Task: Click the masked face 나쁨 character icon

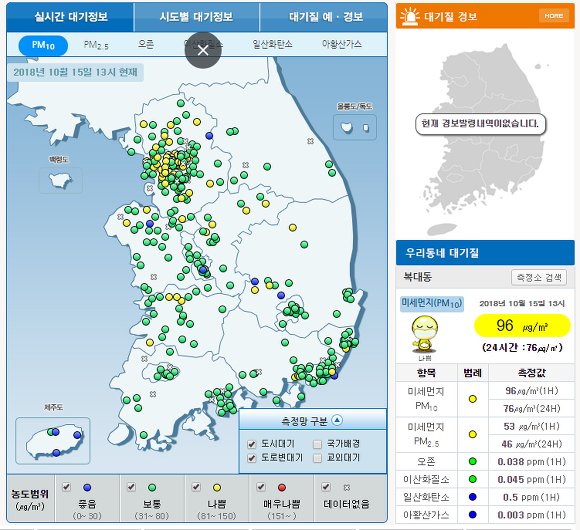Action: pyautogui.click(x=425, y=334)
